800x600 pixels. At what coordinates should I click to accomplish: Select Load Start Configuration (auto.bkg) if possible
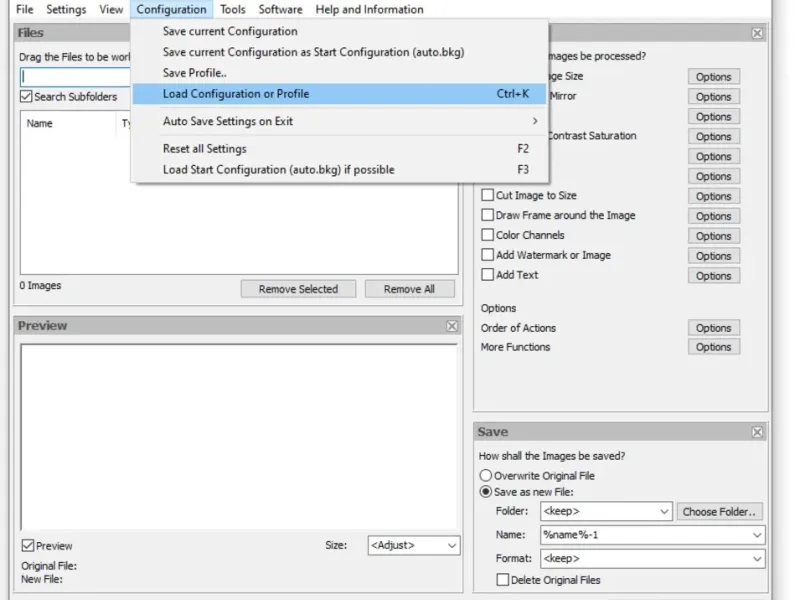(339, 170)
